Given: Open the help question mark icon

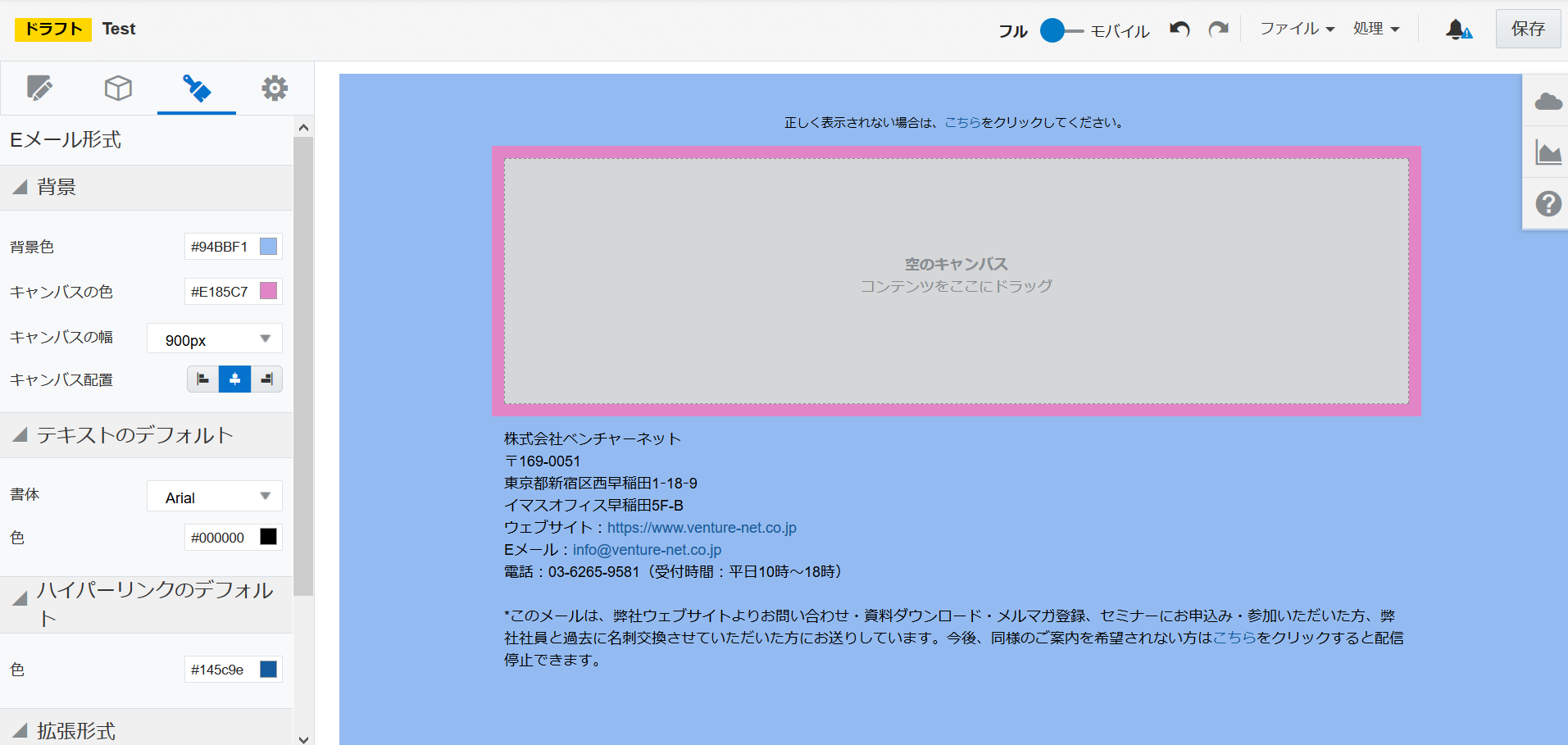Looking at the screenshot, I should coord(1548,203).
